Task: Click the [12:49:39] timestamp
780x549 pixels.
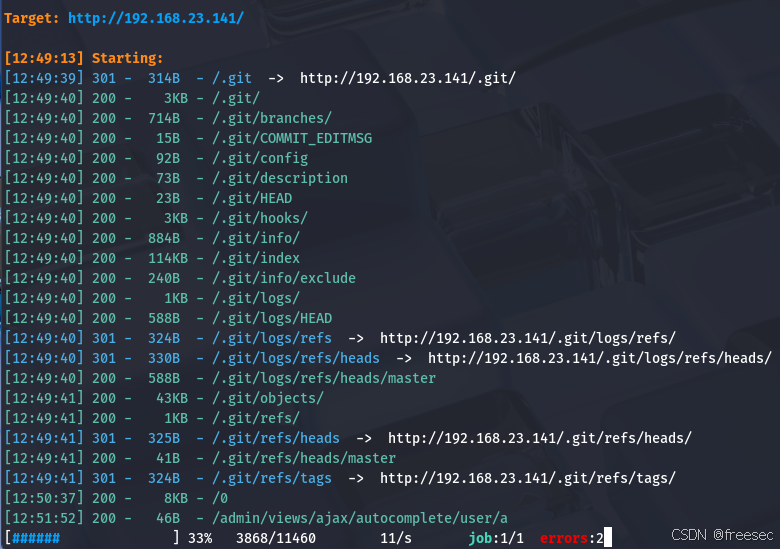Action: [44, 79]
